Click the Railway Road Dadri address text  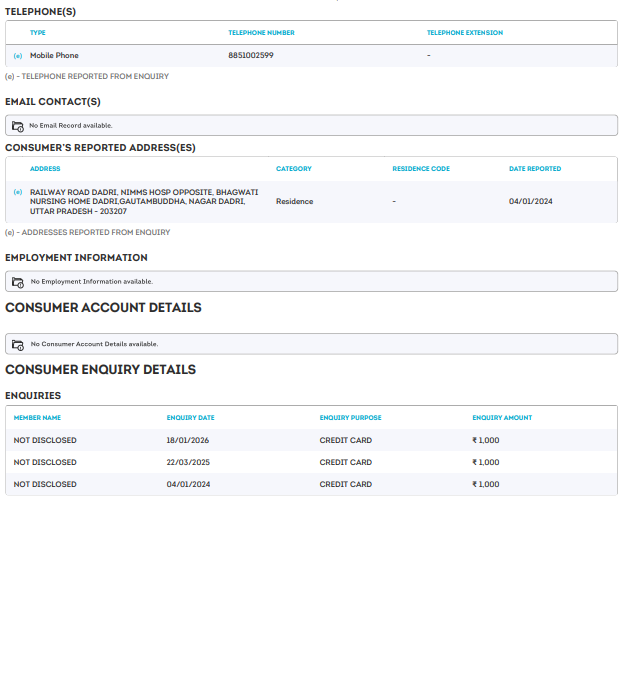click(x=144, y=201)
